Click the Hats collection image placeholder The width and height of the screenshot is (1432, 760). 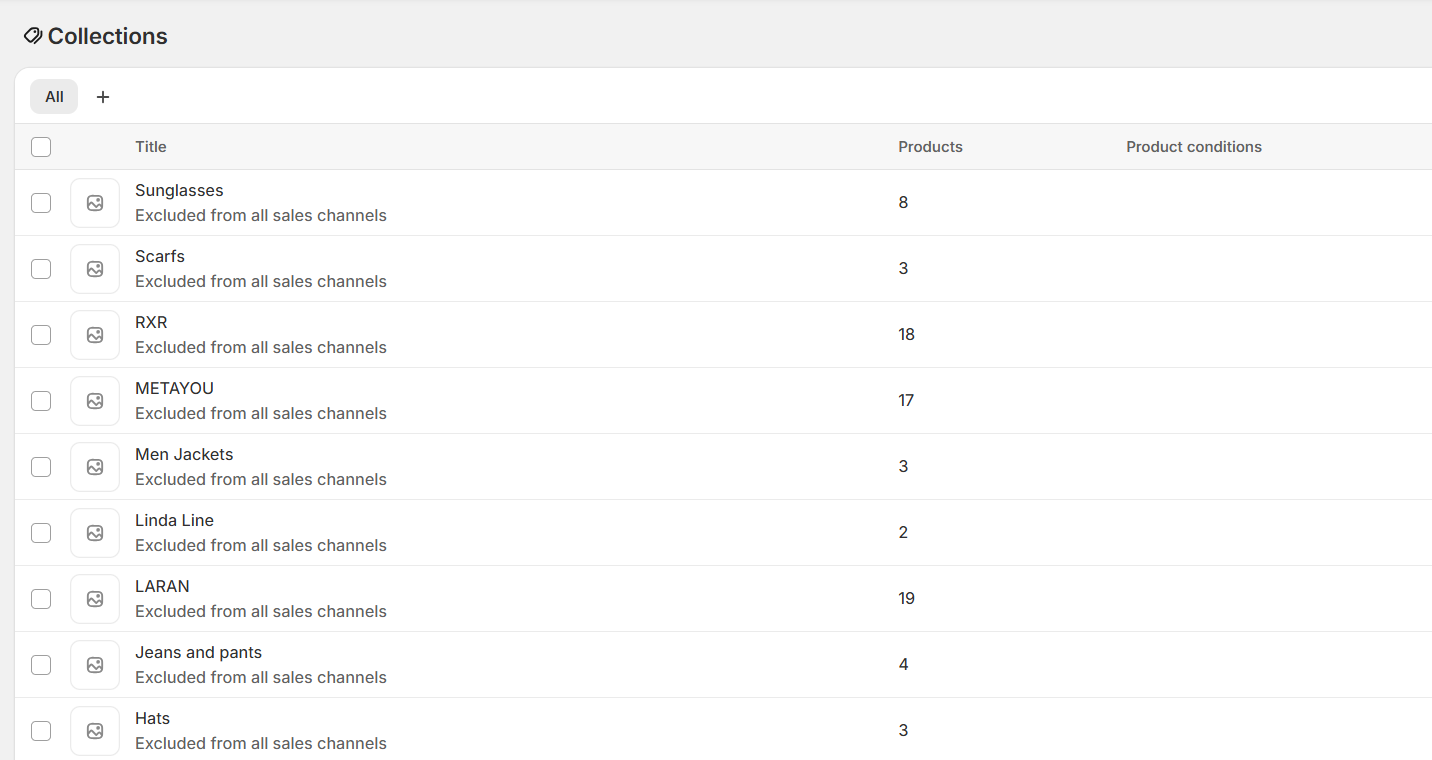[95, 731]
